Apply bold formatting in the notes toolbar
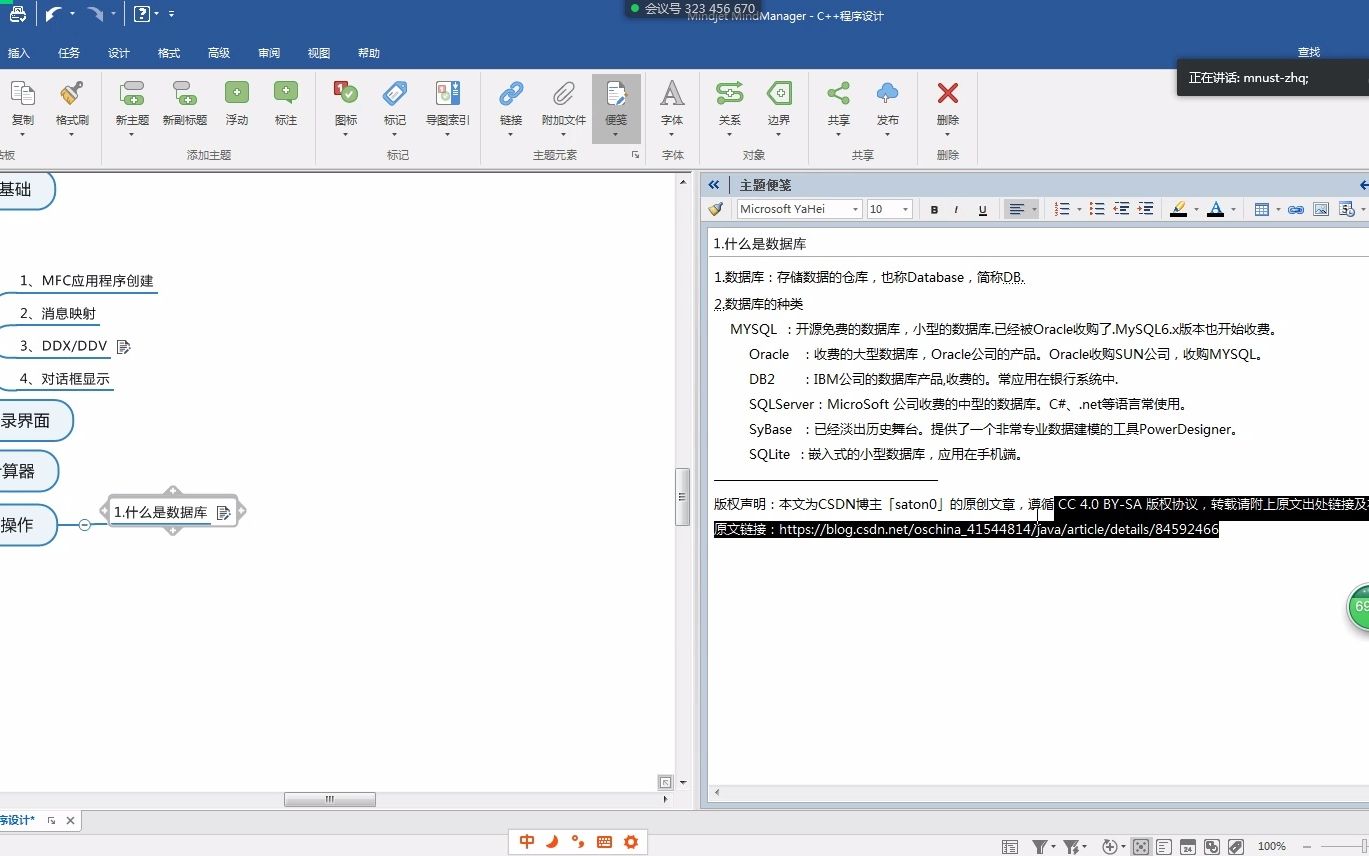 (x=933, y=209)
